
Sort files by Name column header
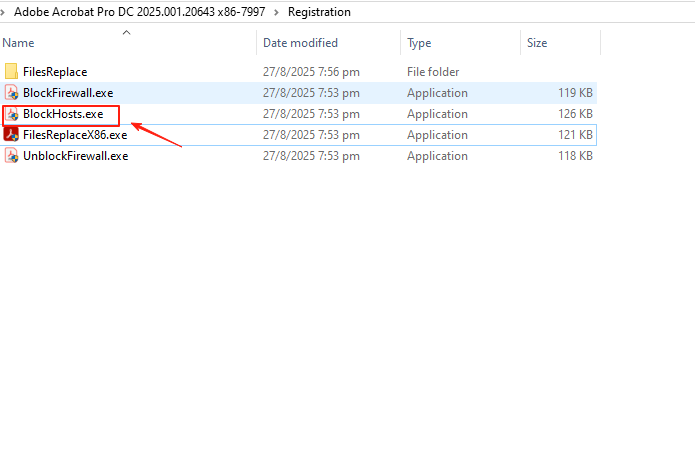pos(19,43)
